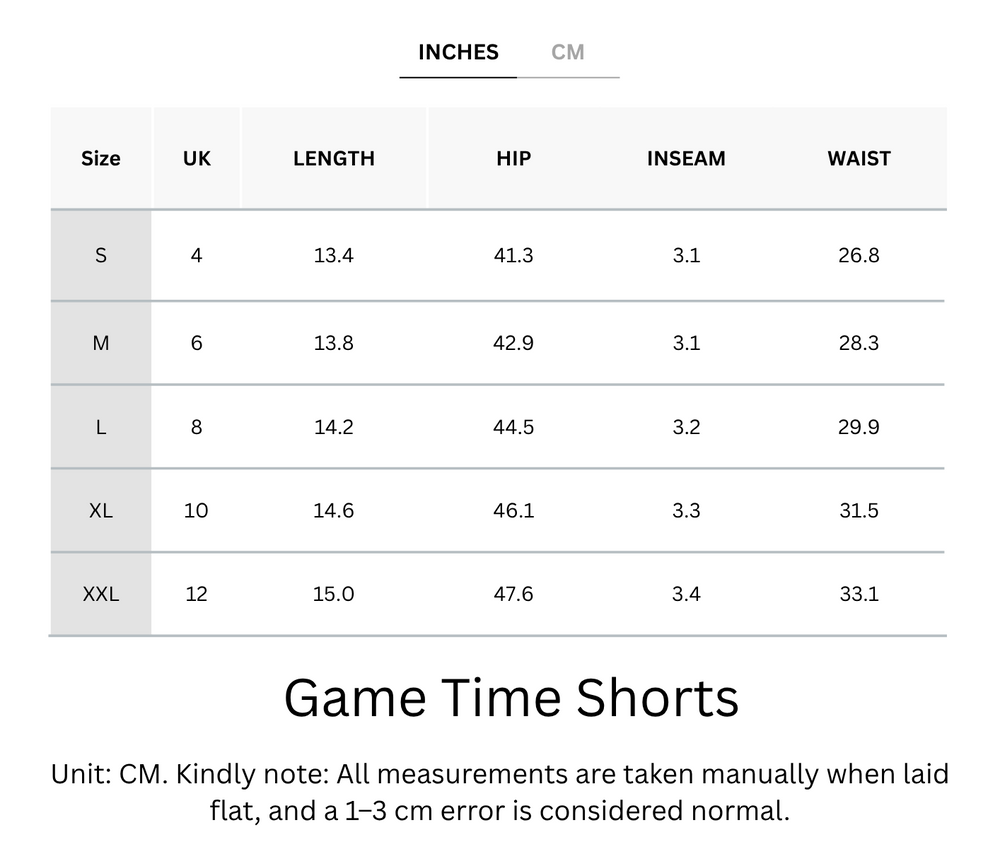This screenshot has height=854, width=1000.
Task: Select the LENGTH column header
Action: click(x=334, y=158)
